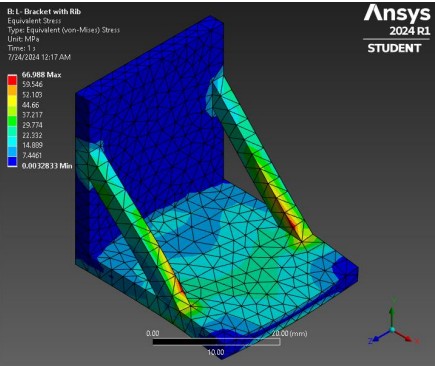This screenshot has height=366, width=435.
Task: Click the orange legend band near 59.546
Action: click(x=12, y=90)
